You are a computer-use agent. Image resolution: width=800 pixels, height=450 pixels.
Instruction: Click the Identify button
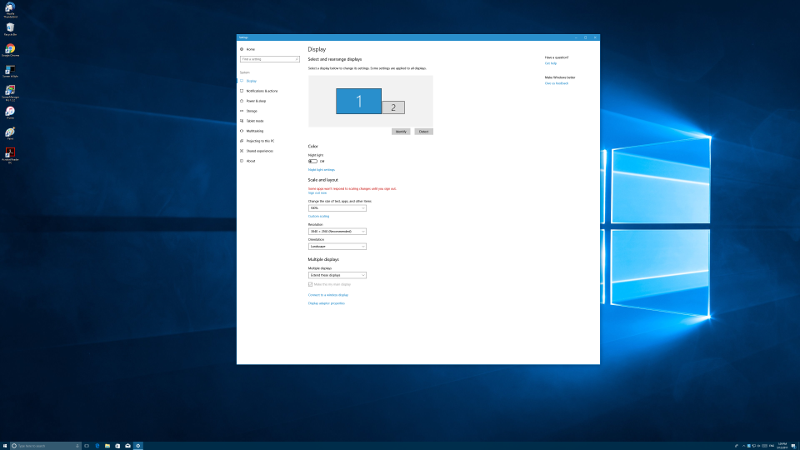[401, 132]
